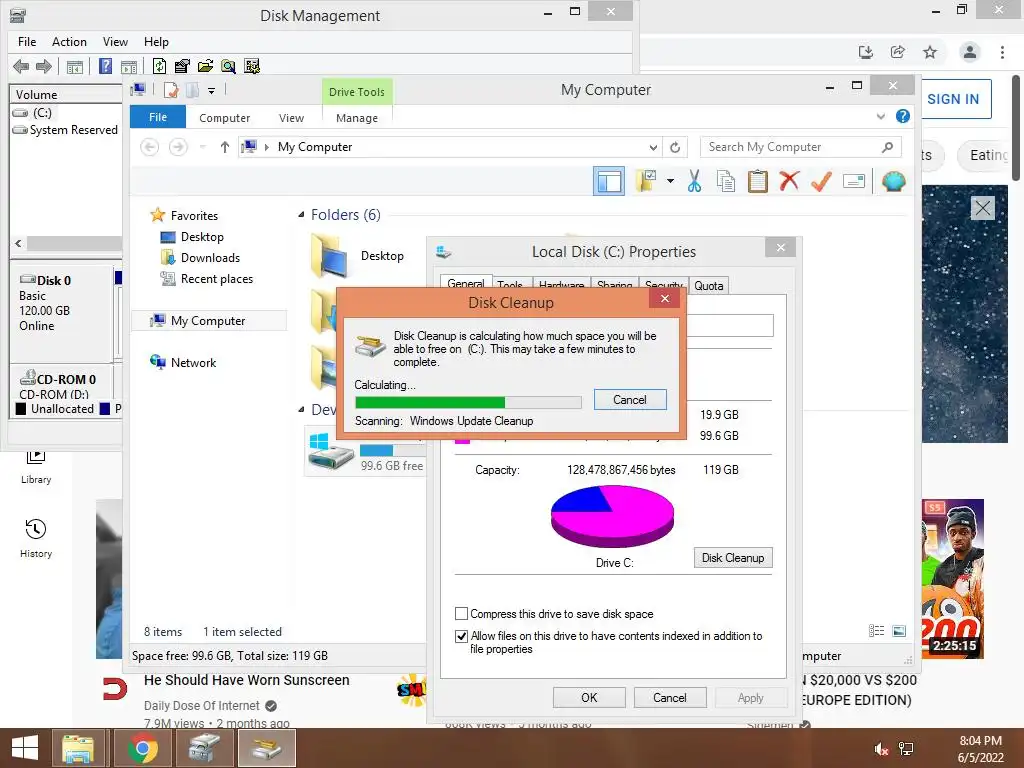Click the red X Delete icon
Screen dimensions: 1024x768
[x=789, y=181]
